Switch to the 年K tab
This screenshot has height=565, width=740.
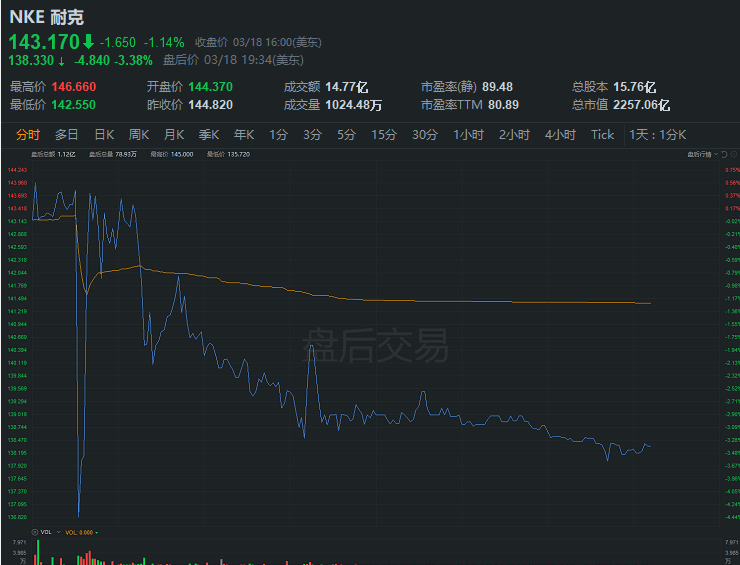[244, 135]
